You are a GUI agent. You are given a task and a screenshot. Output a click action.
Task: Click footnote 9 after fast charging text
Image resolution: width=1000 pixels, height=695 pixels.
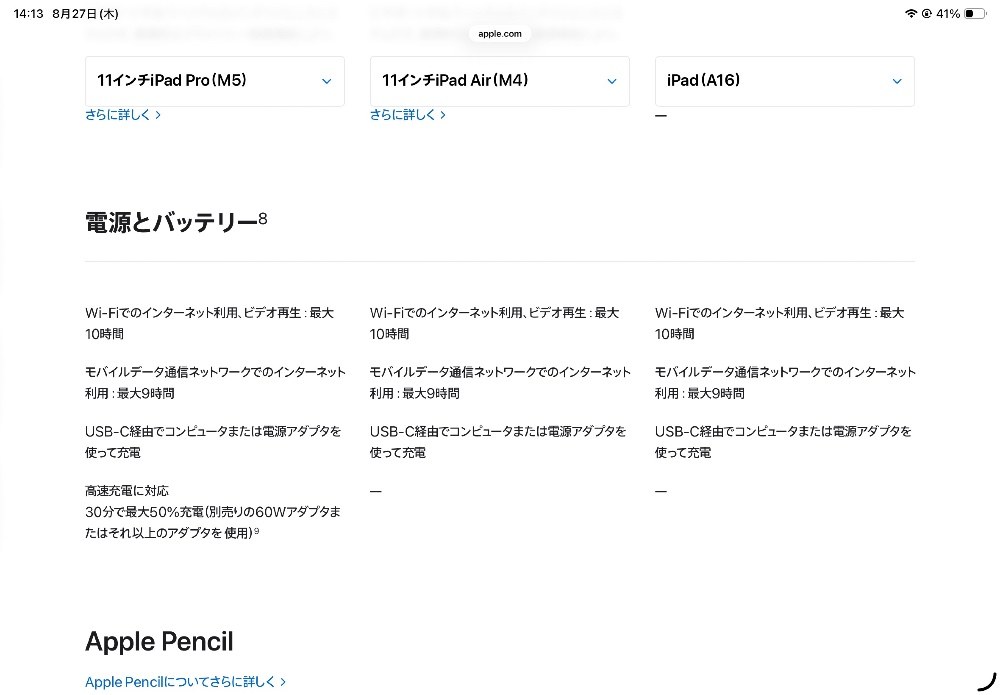click(256, 530)
